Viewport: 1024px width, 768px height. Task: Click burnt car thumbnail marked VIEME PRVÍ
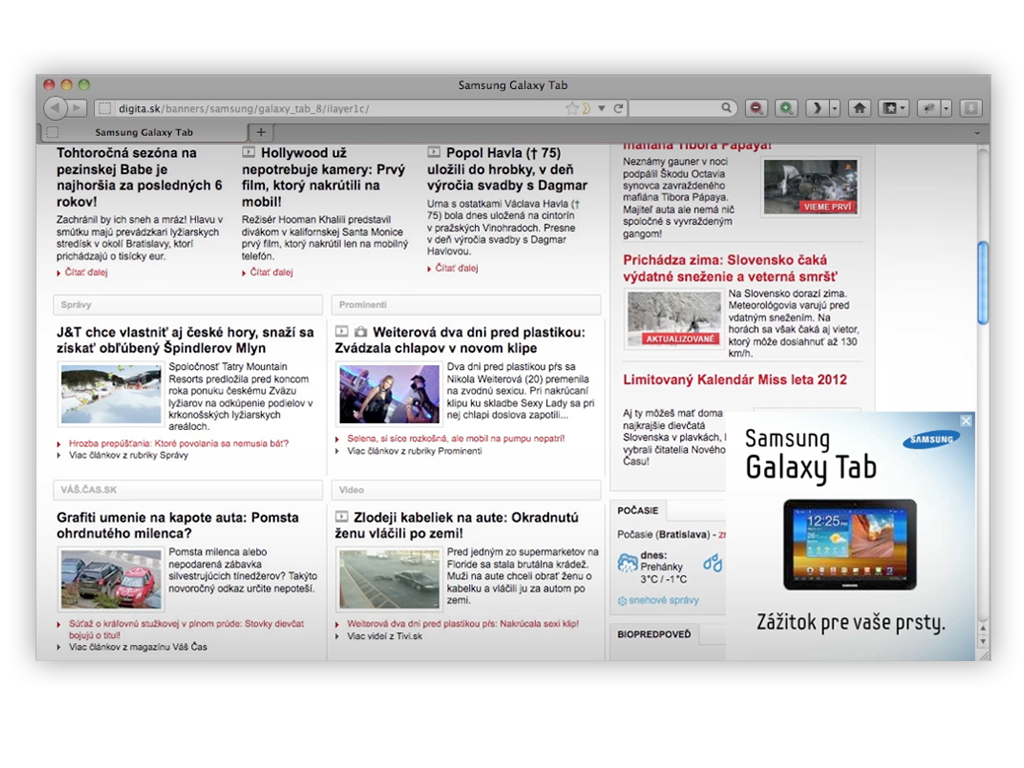[x=810, y=187]
